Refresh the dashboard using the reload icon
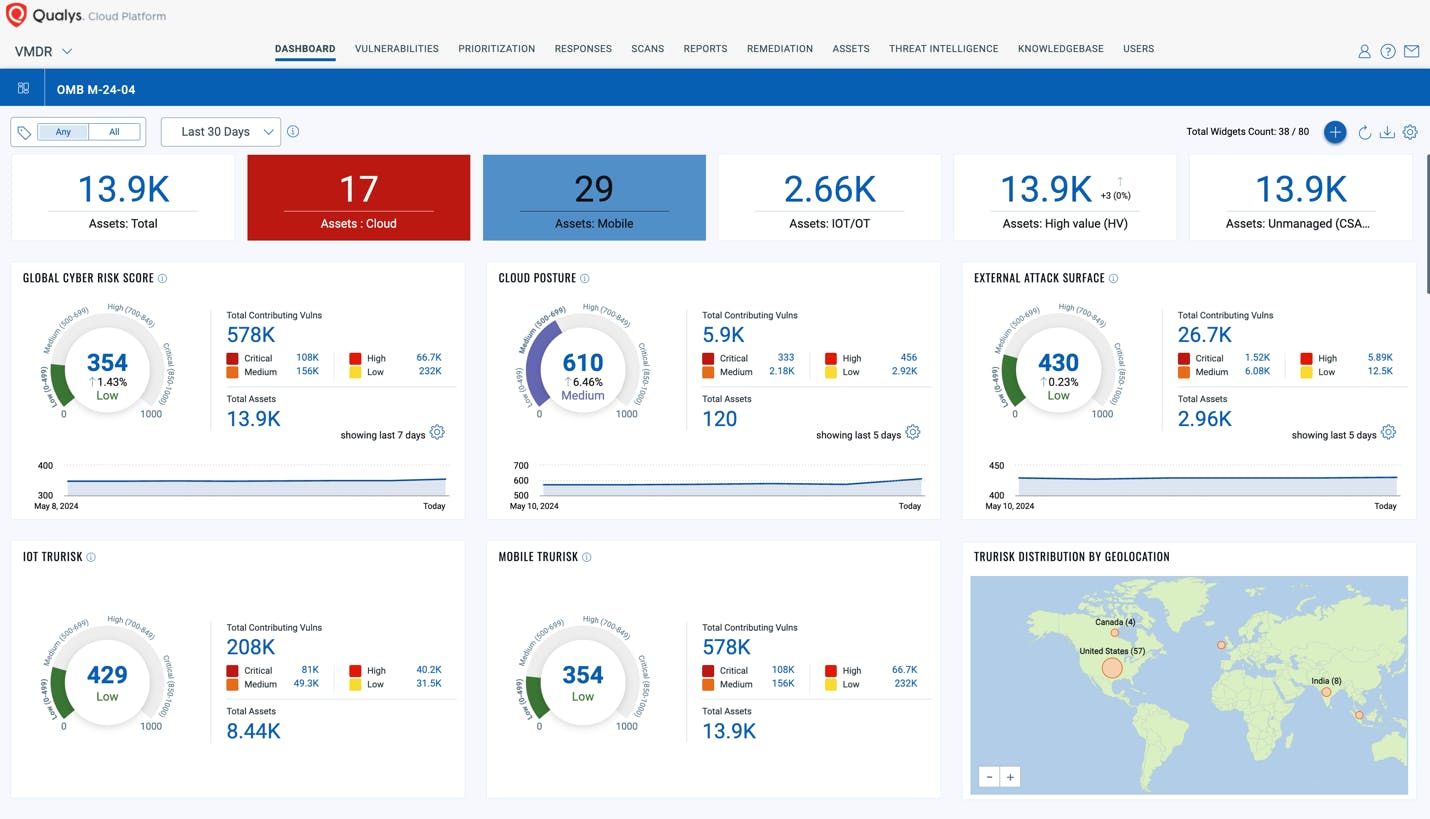Image resolution: width=1430 pixels, height=819 pixels. (x=1363, y=131)
